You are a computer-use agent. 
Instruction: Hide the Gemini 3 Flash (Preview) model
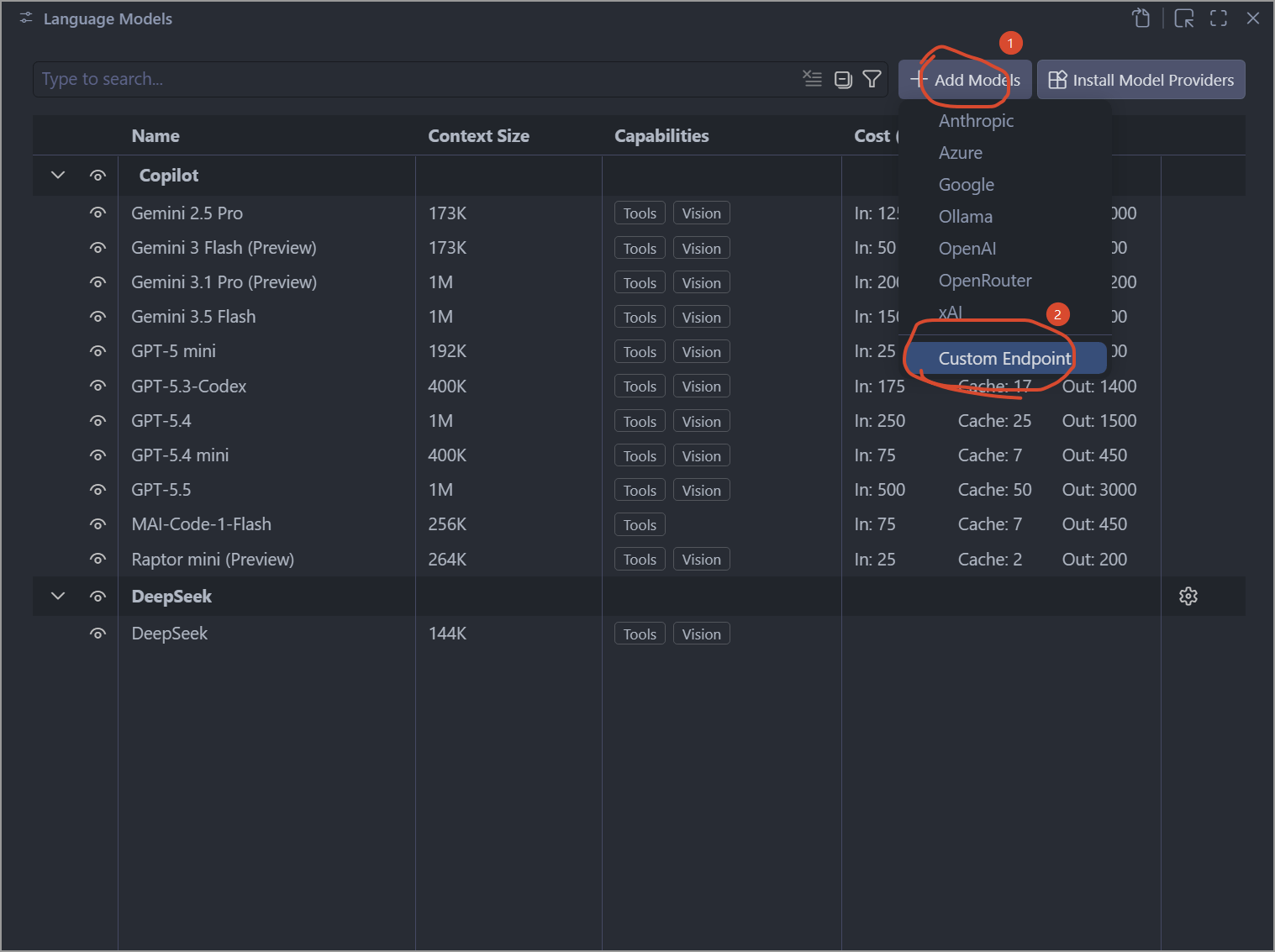pos(98,248)
